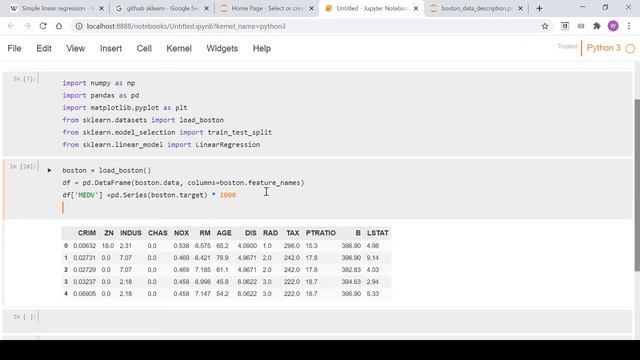Screen dimensions: 640x360
Task: Open the Help menu
Action: (x=262, y=49)
